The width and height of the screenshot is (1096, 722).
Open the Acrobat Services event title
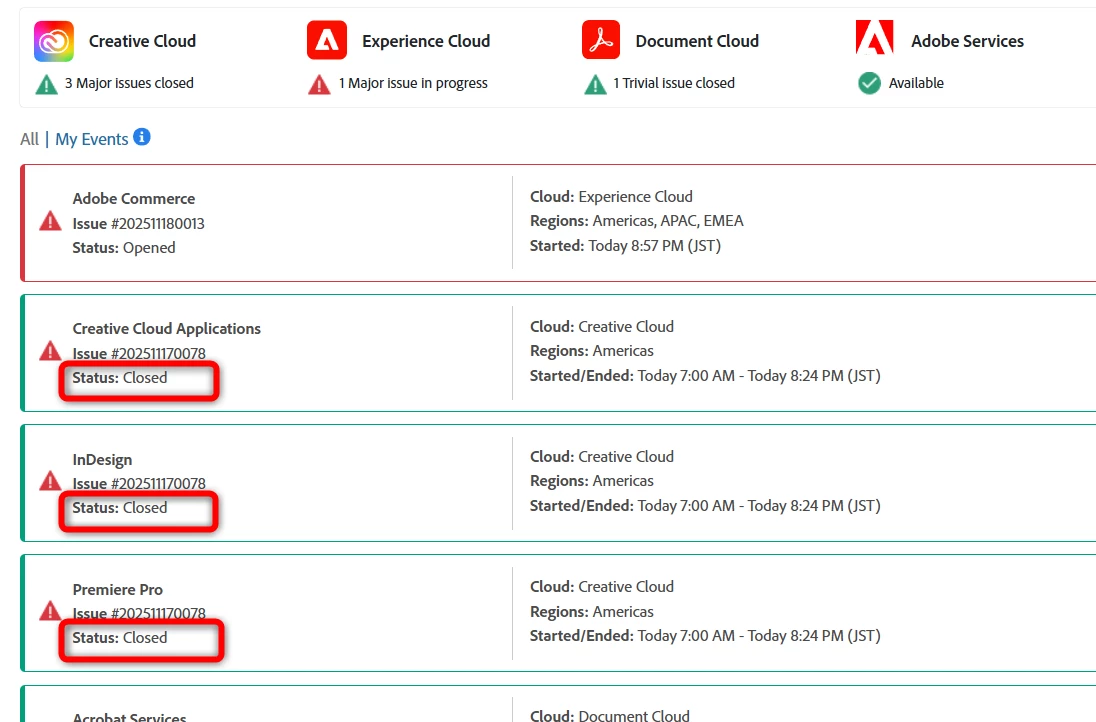point(130,717)
